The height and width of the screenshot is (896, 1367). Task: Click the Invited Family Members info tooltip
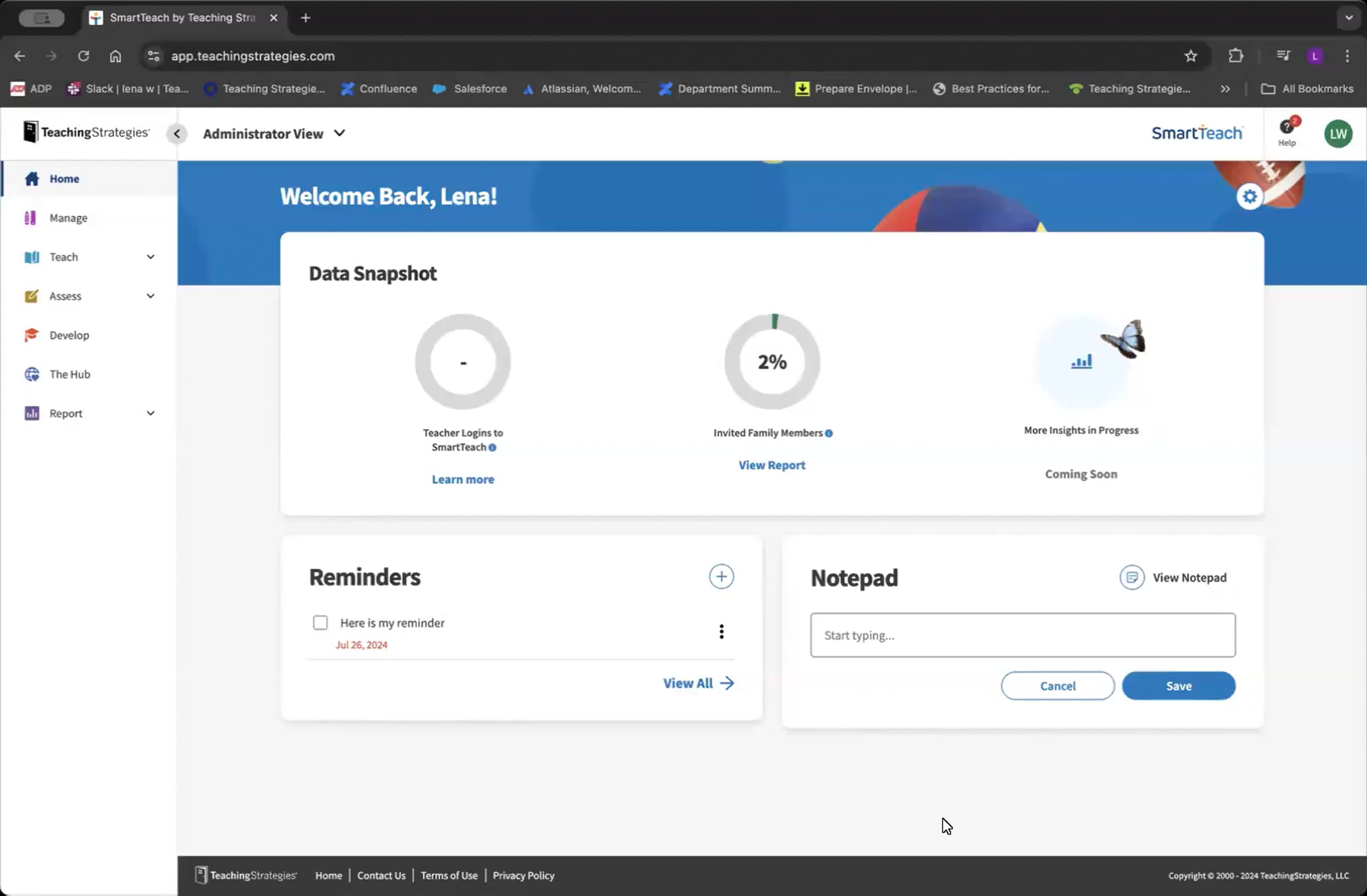click(829, 433)
